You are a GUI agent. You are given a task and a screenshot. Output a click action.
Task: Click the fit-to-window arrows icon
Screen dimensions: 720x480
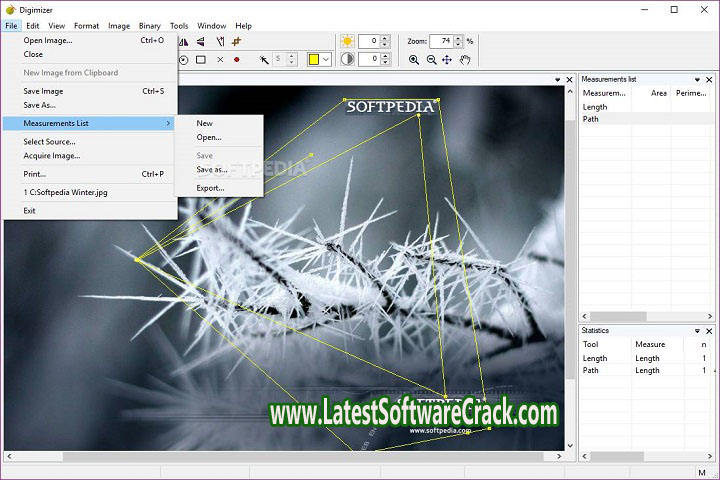(448, 60)
